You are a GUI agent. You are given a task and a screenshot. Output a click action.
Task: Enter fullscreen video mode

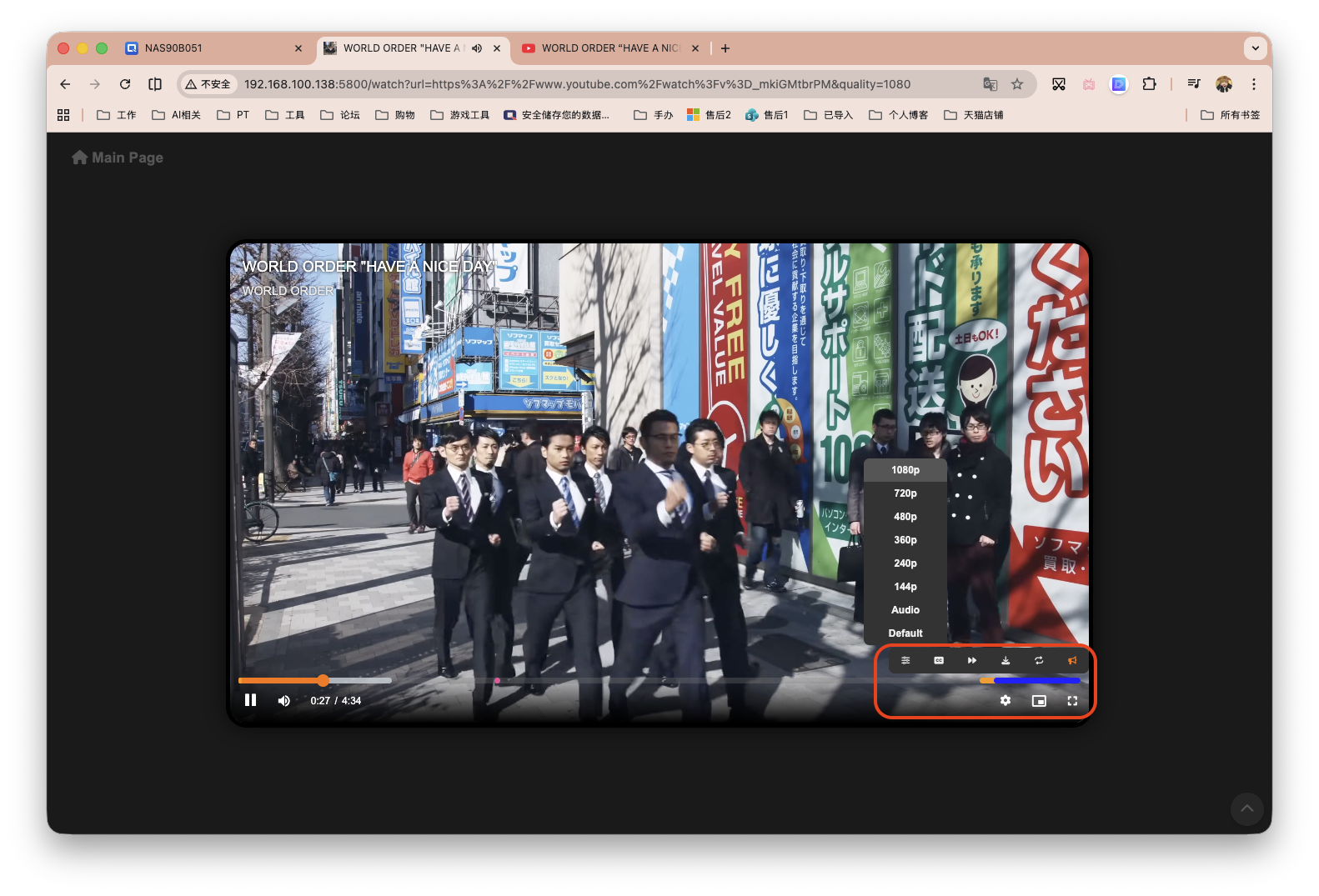tap(1072, 701)
